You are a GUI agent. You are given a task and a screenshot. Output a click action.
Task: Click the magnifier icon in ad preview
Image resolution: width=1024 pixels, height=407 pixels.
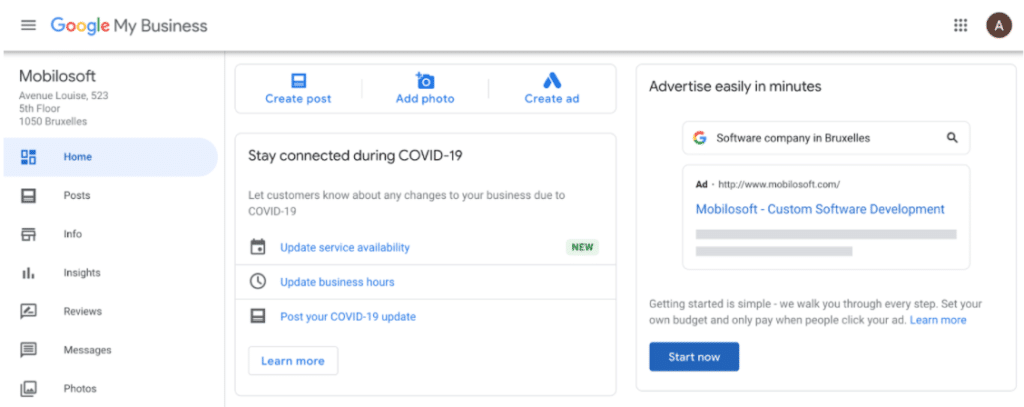coord(952,138)
